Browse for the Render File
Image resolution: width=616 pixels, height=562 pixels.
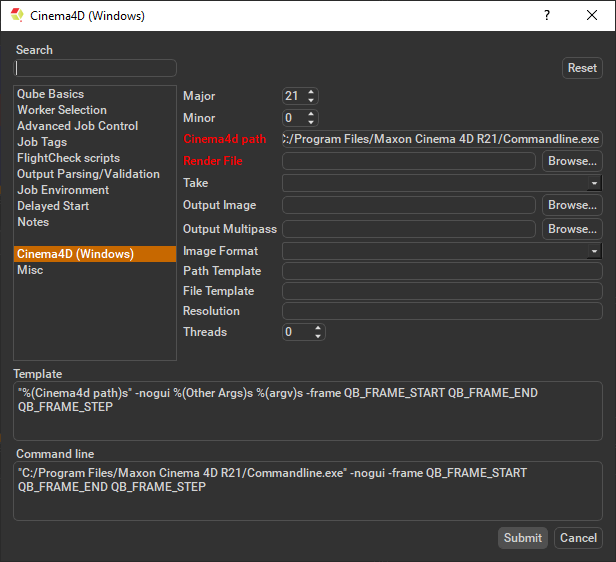point(572,161)
